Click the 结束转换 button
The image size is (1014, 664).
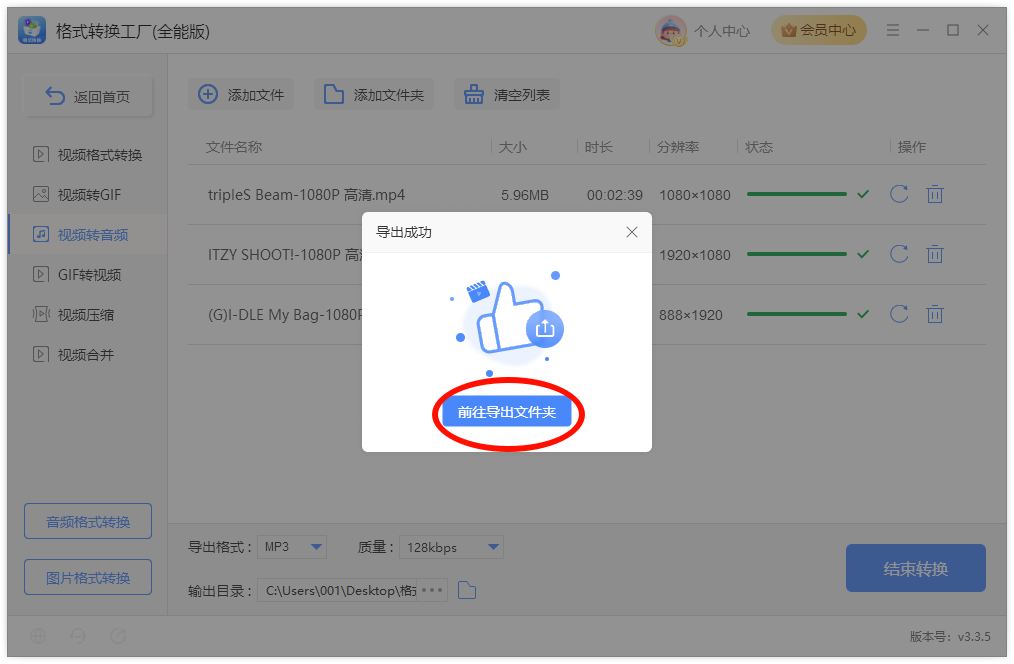pos(916,568)
